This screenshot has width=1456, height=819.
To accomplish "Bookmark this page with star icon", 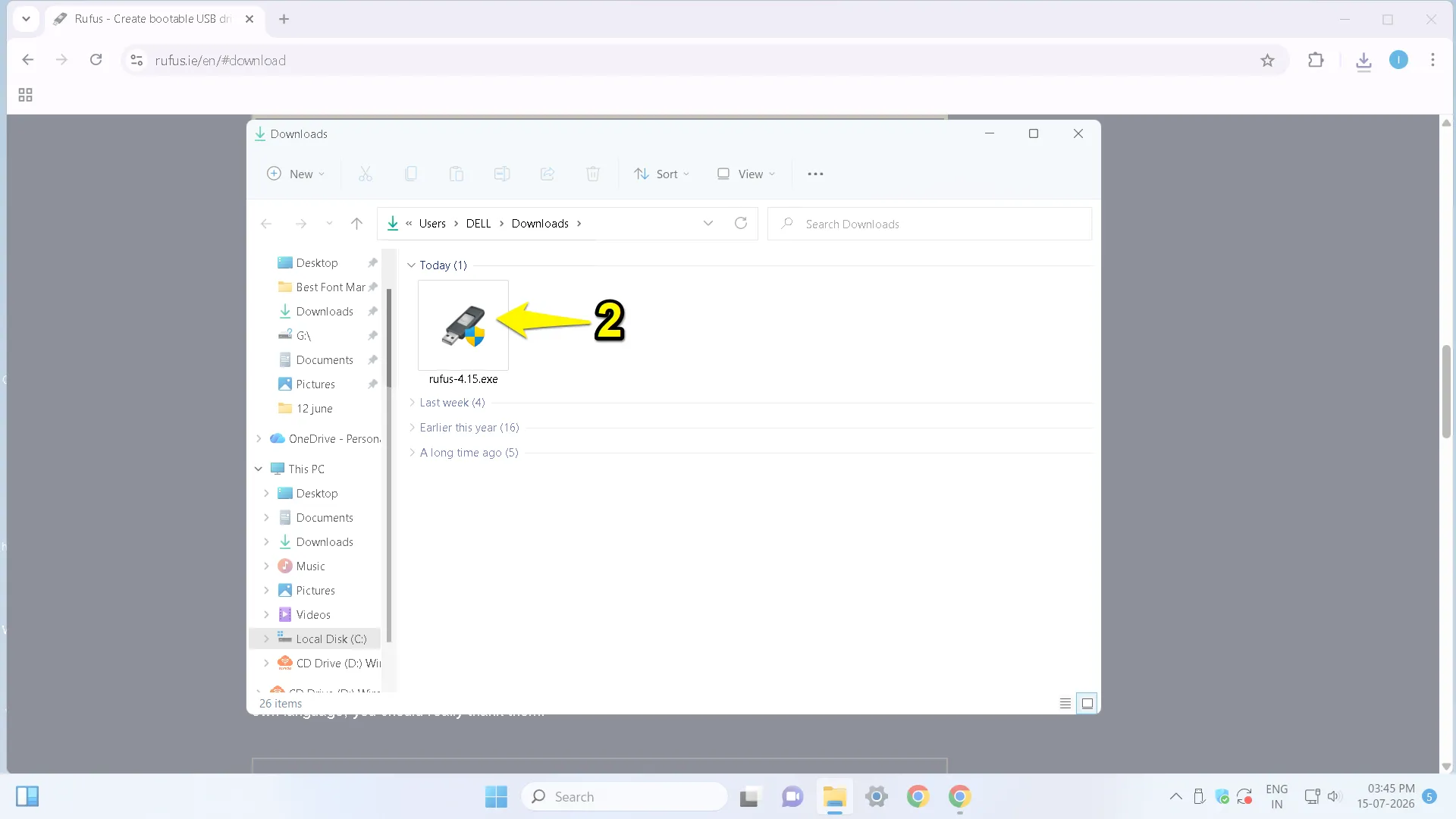I will (x=1267, y=60).
